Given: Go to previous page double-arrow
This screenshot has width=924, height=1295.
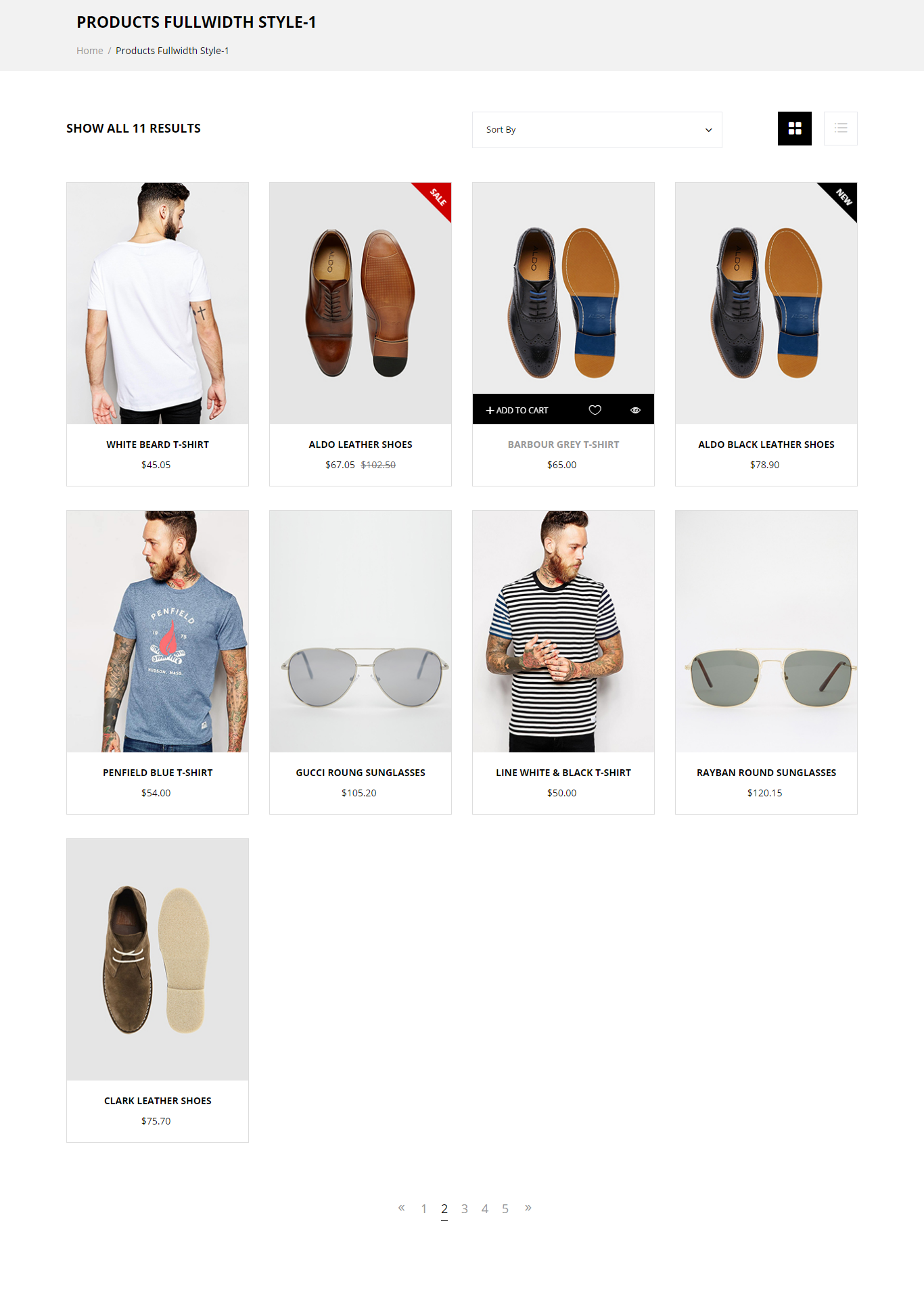Looking at the screenshot, I should tap(401, 1208).
